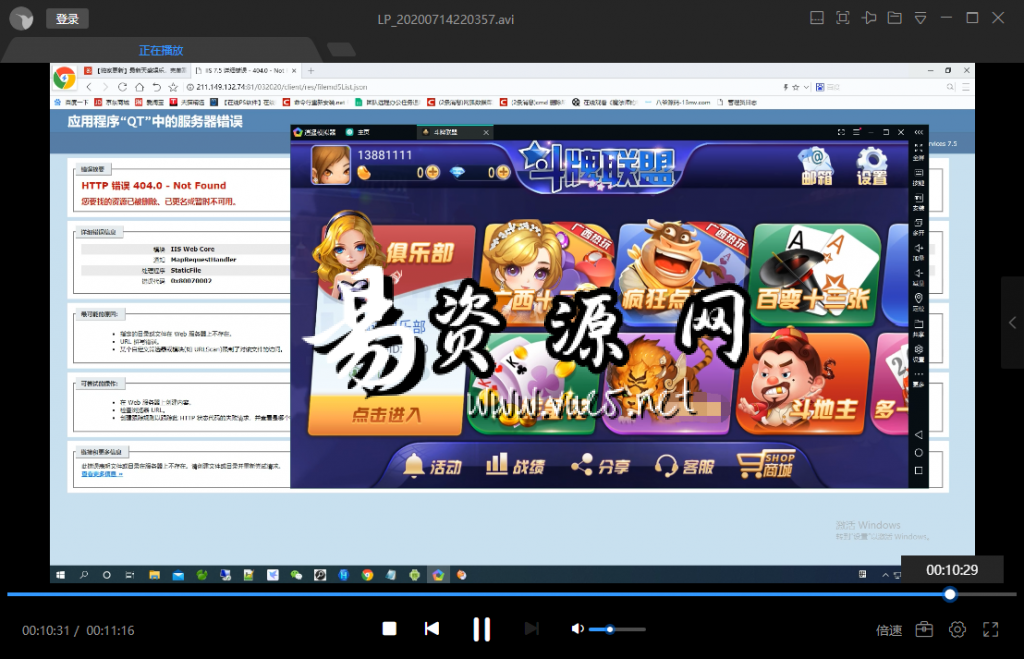The image size is (1024, 659).
Task: Open the 京东商城 bookmark
Action: [x=112, y=103]
